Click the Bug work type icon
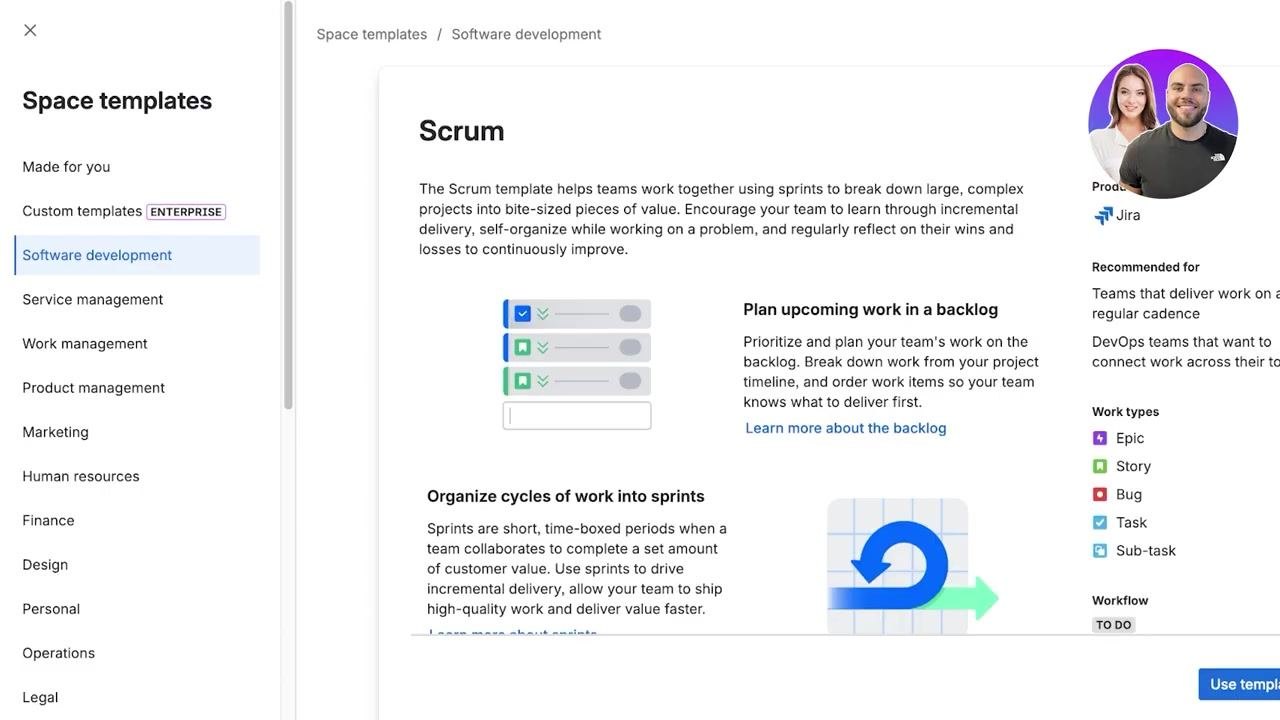 [1100, 494]
